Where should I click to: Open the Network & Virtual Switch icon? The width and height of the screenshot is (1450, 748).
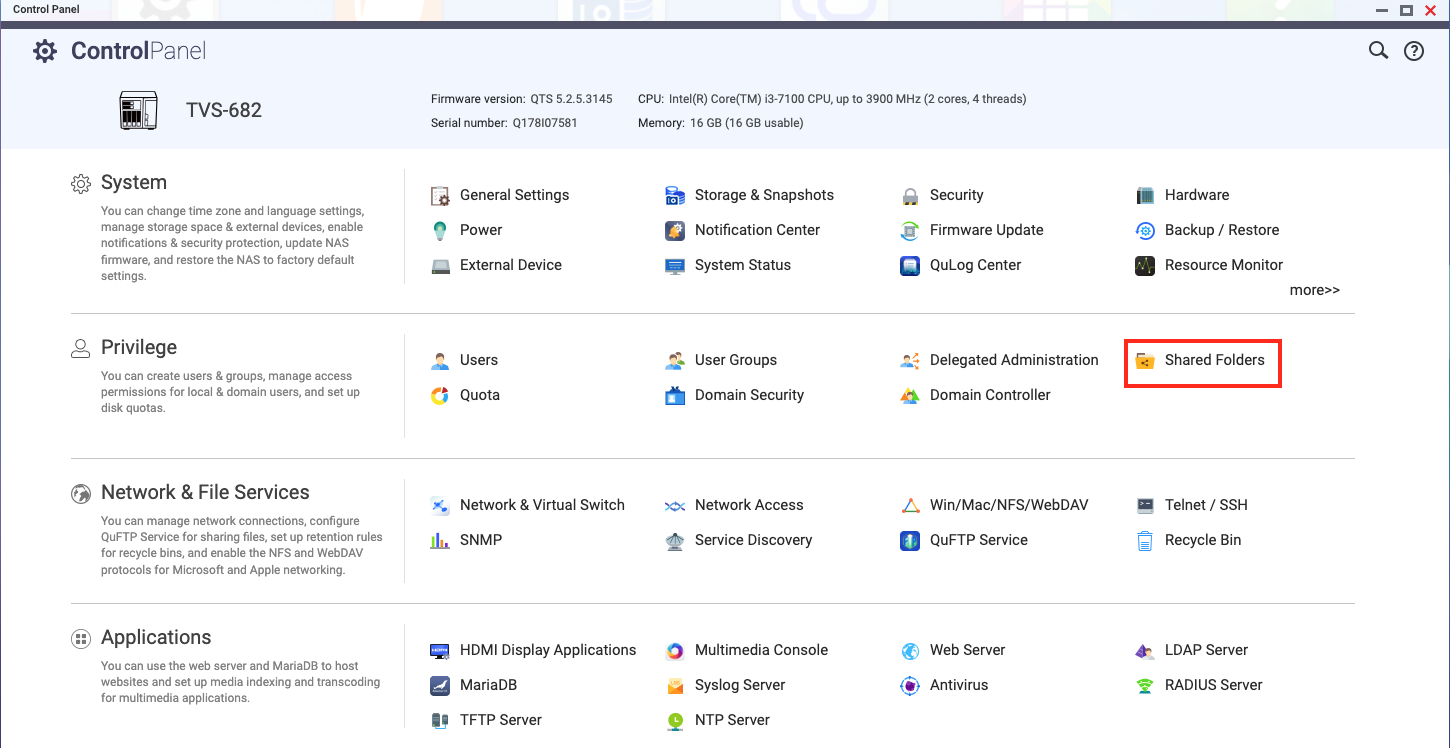440,505
